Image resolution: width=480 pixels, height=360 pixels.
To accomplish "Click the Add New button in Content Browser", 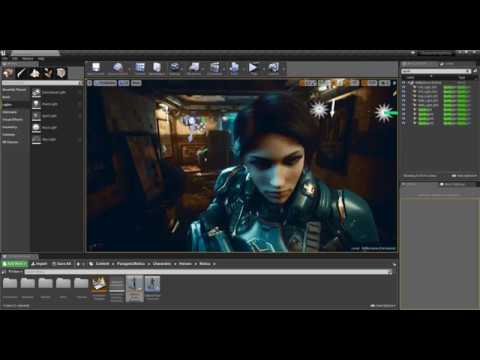I will click(x=14, y=264).
